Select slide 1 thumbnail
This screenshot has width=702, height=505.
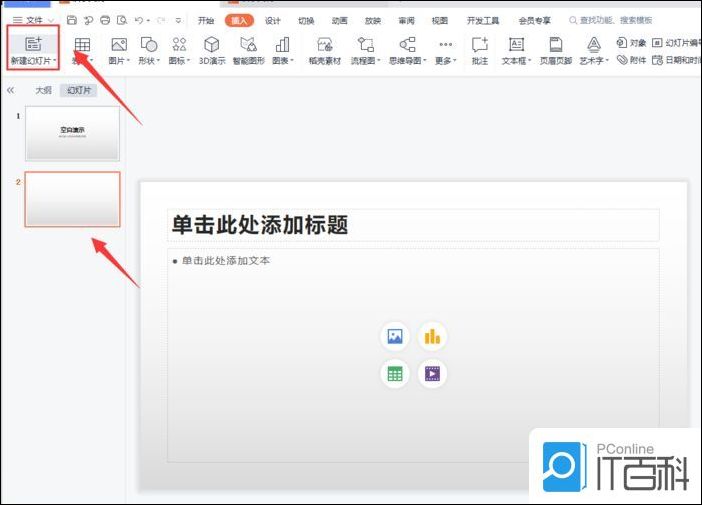(73, 133)
